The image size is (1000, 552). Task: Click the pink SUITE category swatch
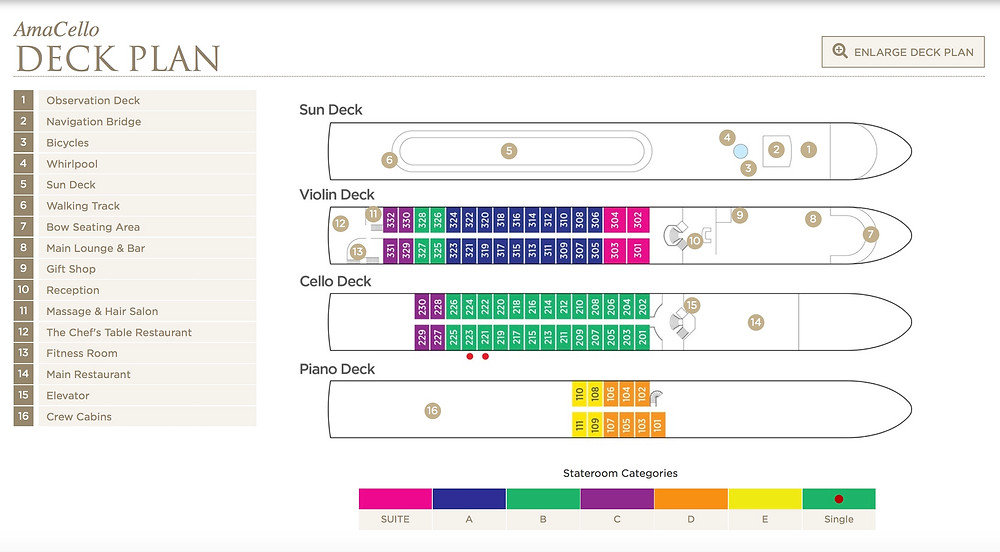395,498
